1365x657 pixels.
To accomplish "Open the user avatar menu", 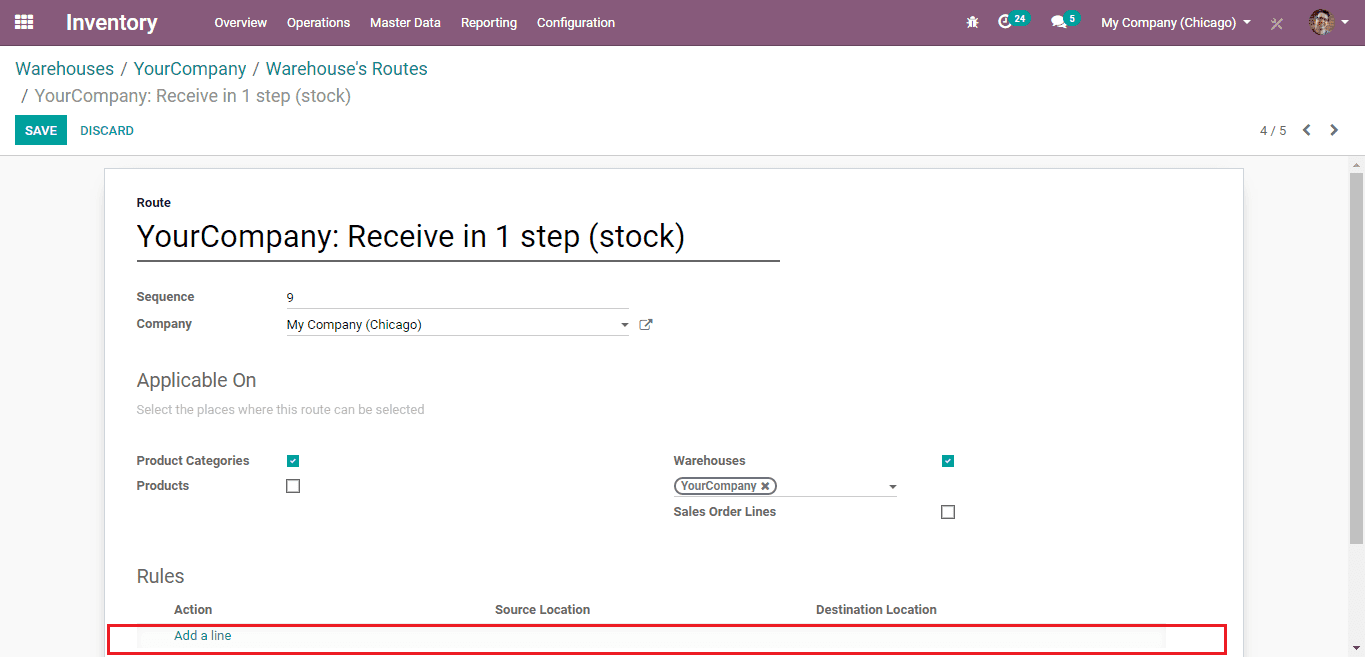I will [x=1329, y=22].
